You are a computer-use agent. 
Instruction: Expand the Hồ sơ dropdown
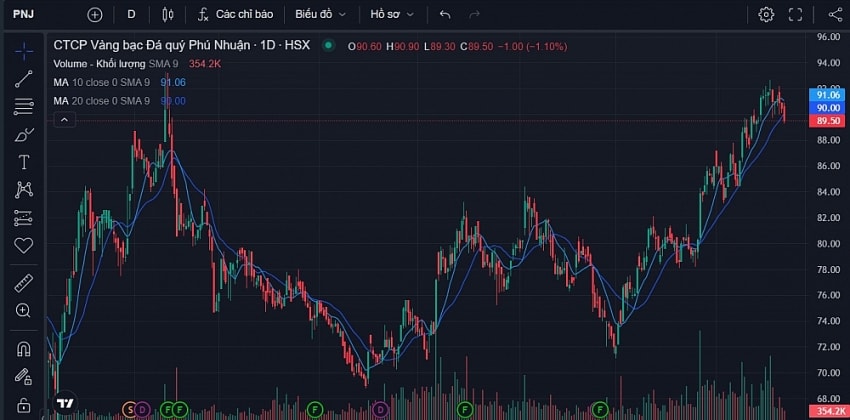point(392,15)
